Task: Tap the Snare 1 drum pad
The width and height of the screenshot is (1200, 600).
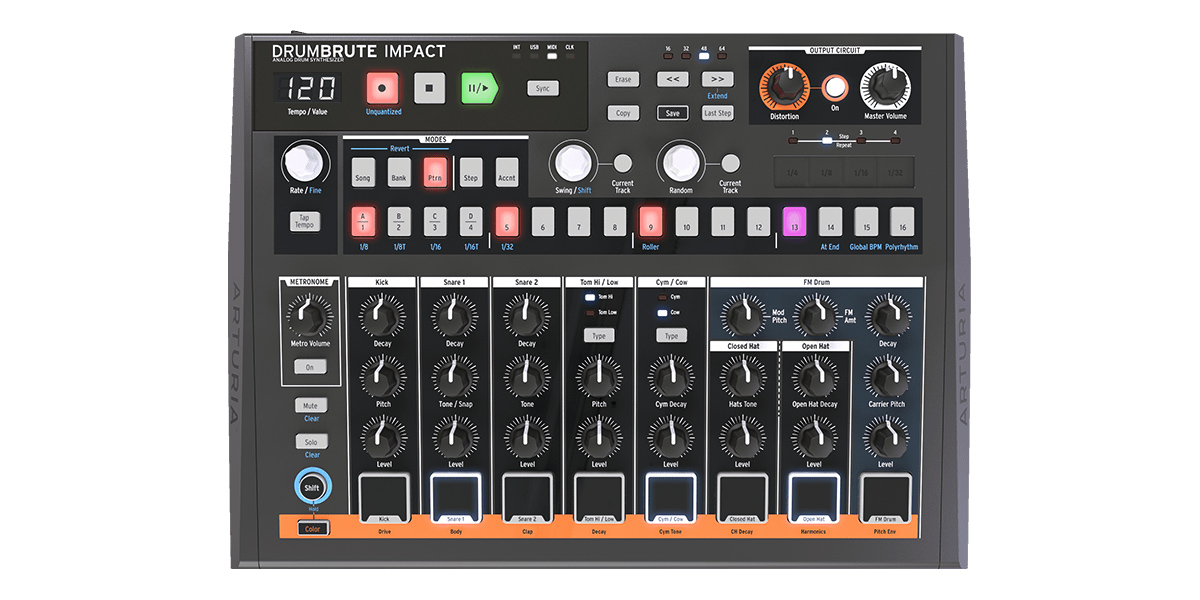Action: tap(455, 494)
